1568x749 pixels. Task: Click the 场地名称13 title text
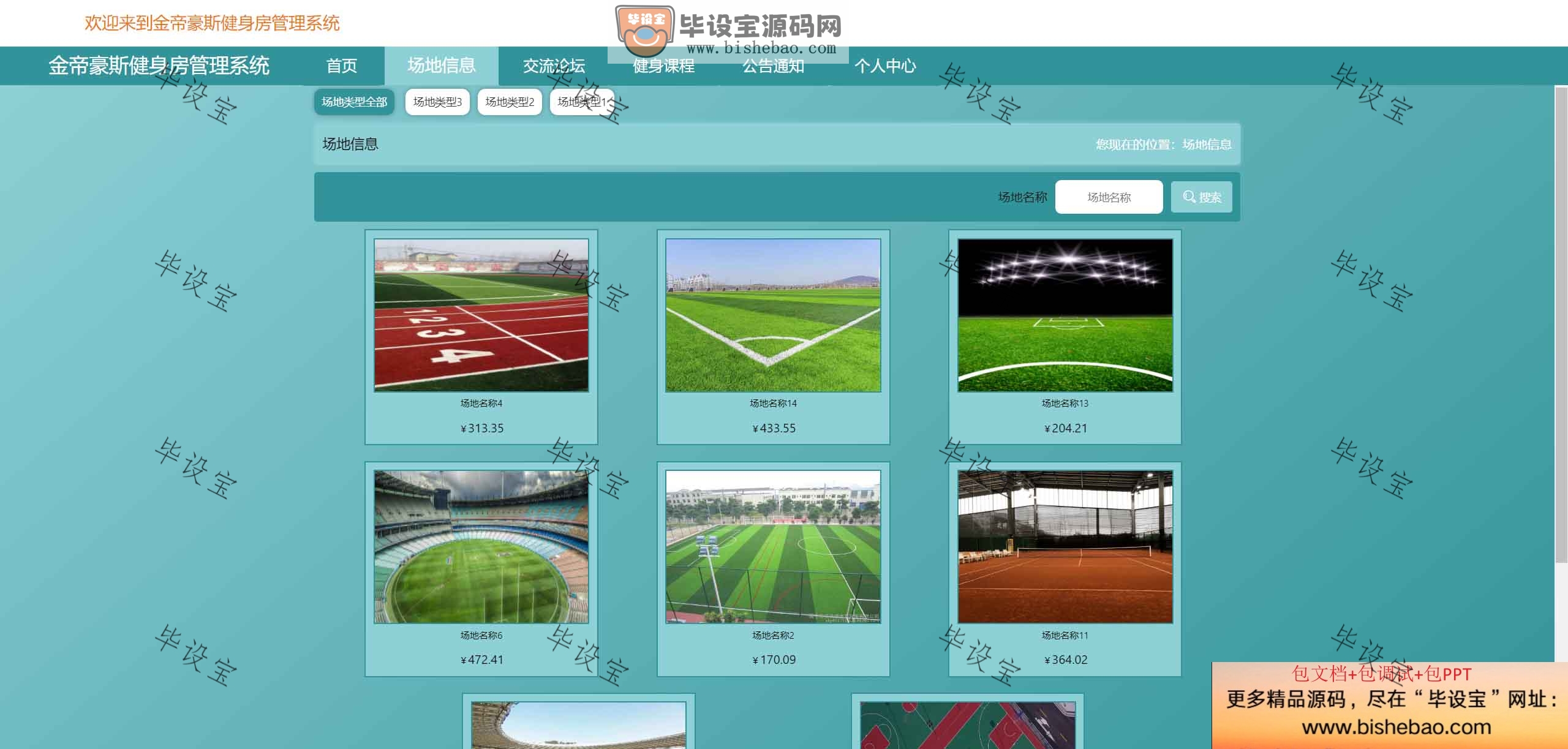pyautogui.click(x=1065, y=403)
